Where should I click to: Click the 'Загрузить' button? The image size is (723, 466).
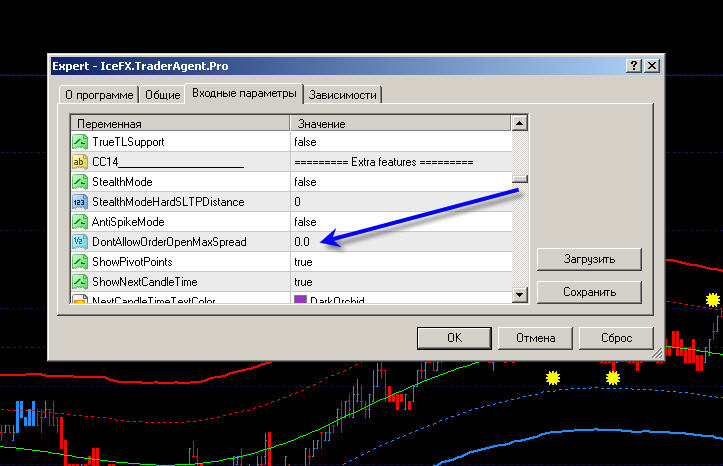pos(589,259)
